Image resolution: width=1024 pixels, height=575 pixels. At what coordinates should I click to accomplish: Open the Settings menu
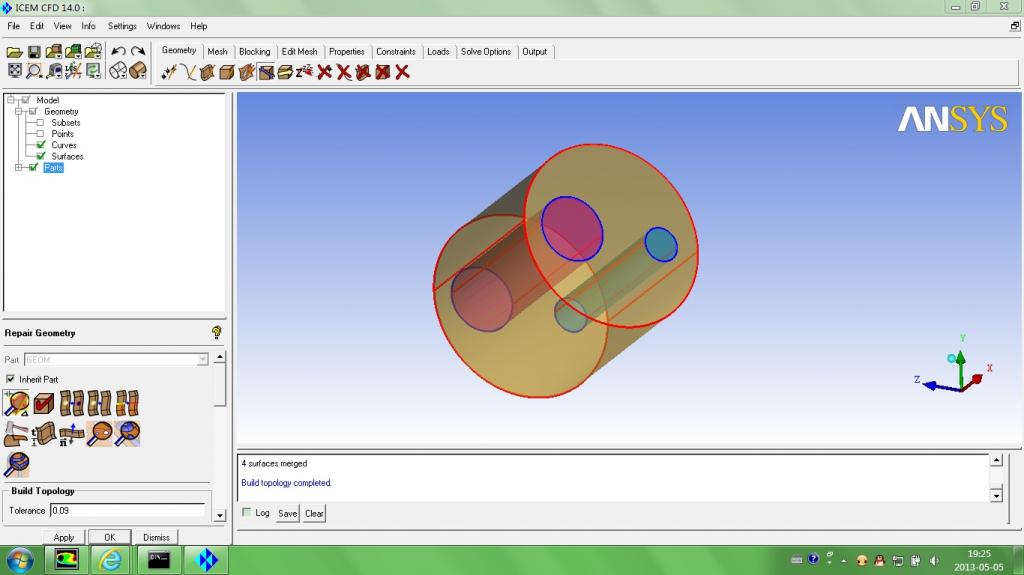click(x=122, y=26)
